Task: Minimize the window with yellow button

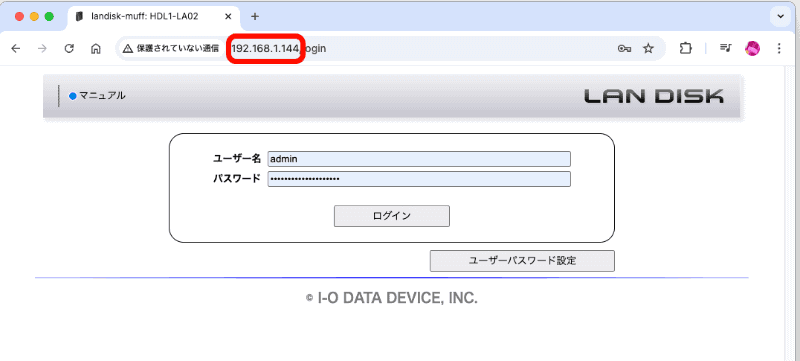Action: click(34, 16)
